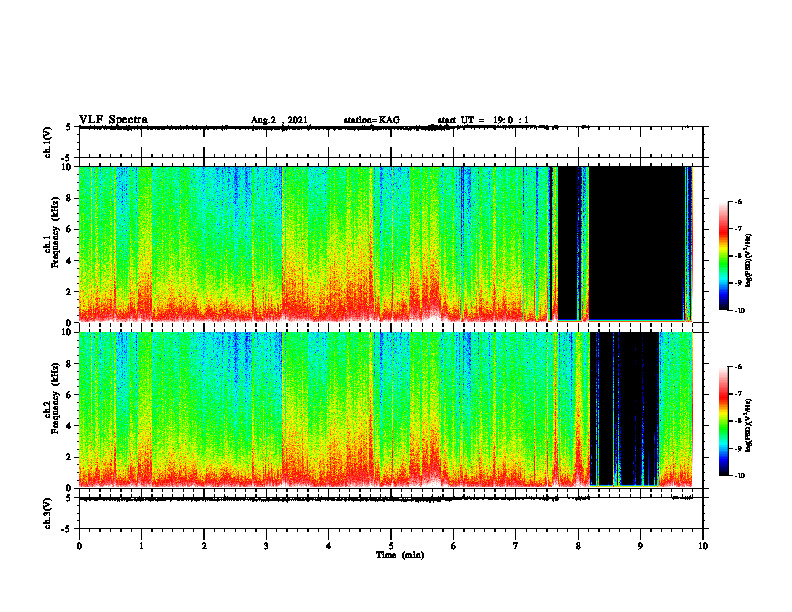The width and height of the screenshot is (792, 612).
Task: Click the black data gap in ch.2 spectrogram
Action: (x=624, y=409)
